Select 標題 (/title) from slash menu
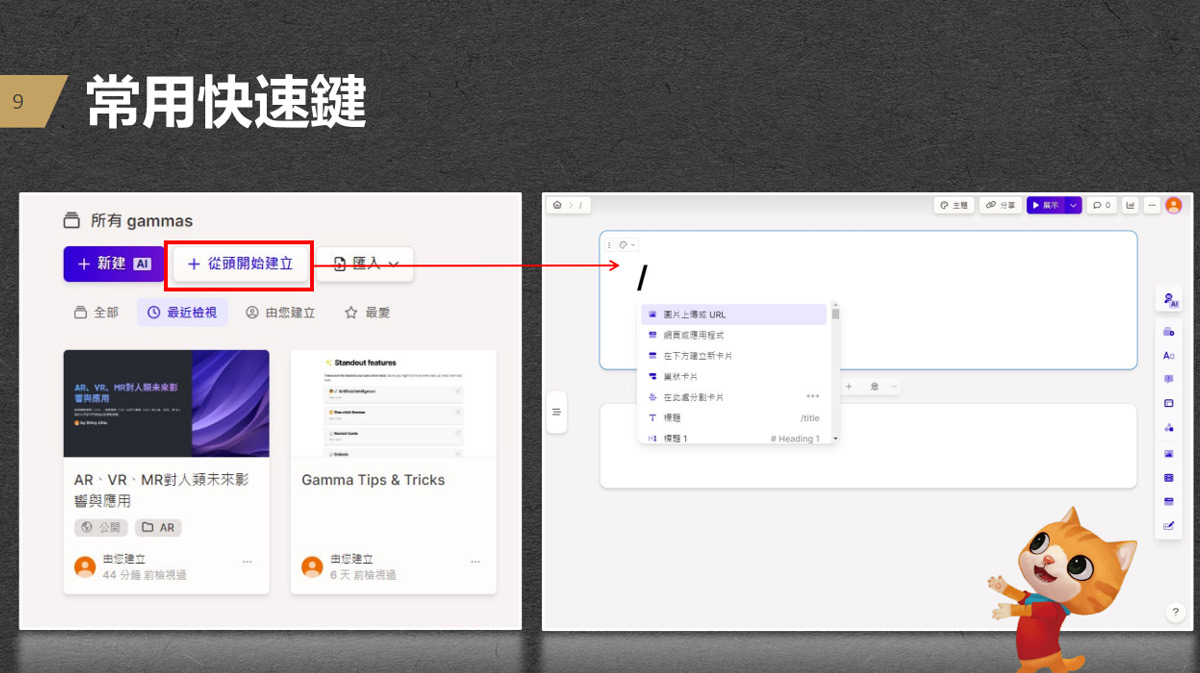Screen dimensions: 1200x673 (733, 418)
